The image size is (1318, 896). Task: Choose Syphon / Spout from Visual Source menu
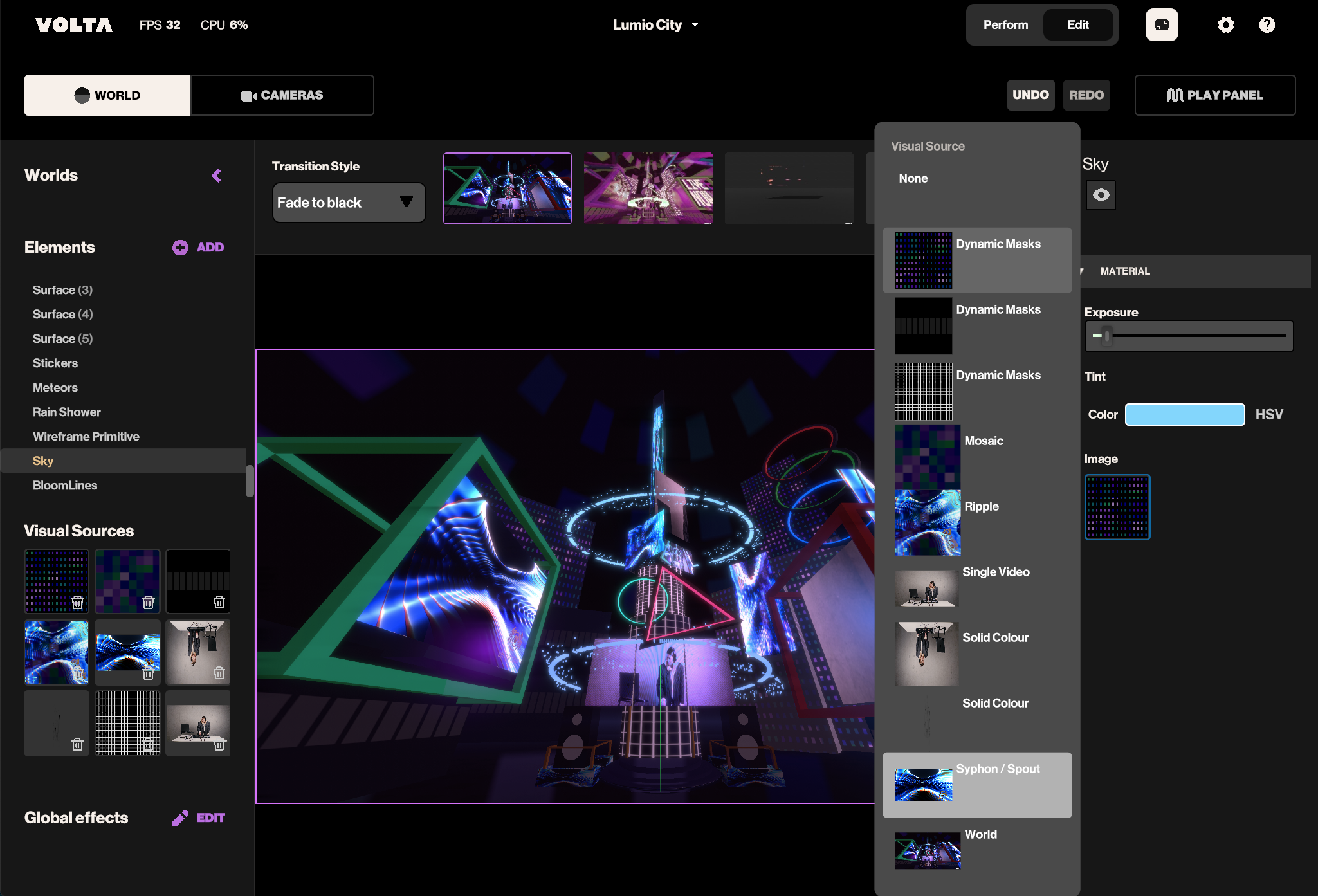[976, 785]
